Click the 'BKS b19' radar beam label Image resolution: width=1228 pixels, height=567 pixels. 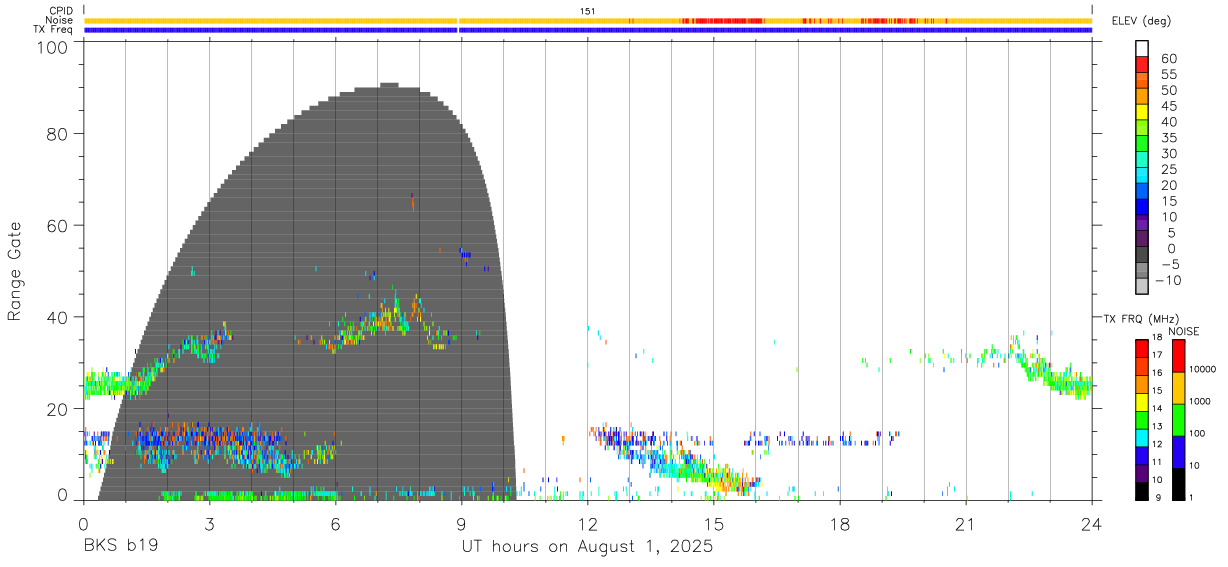[x=120, y=547]
